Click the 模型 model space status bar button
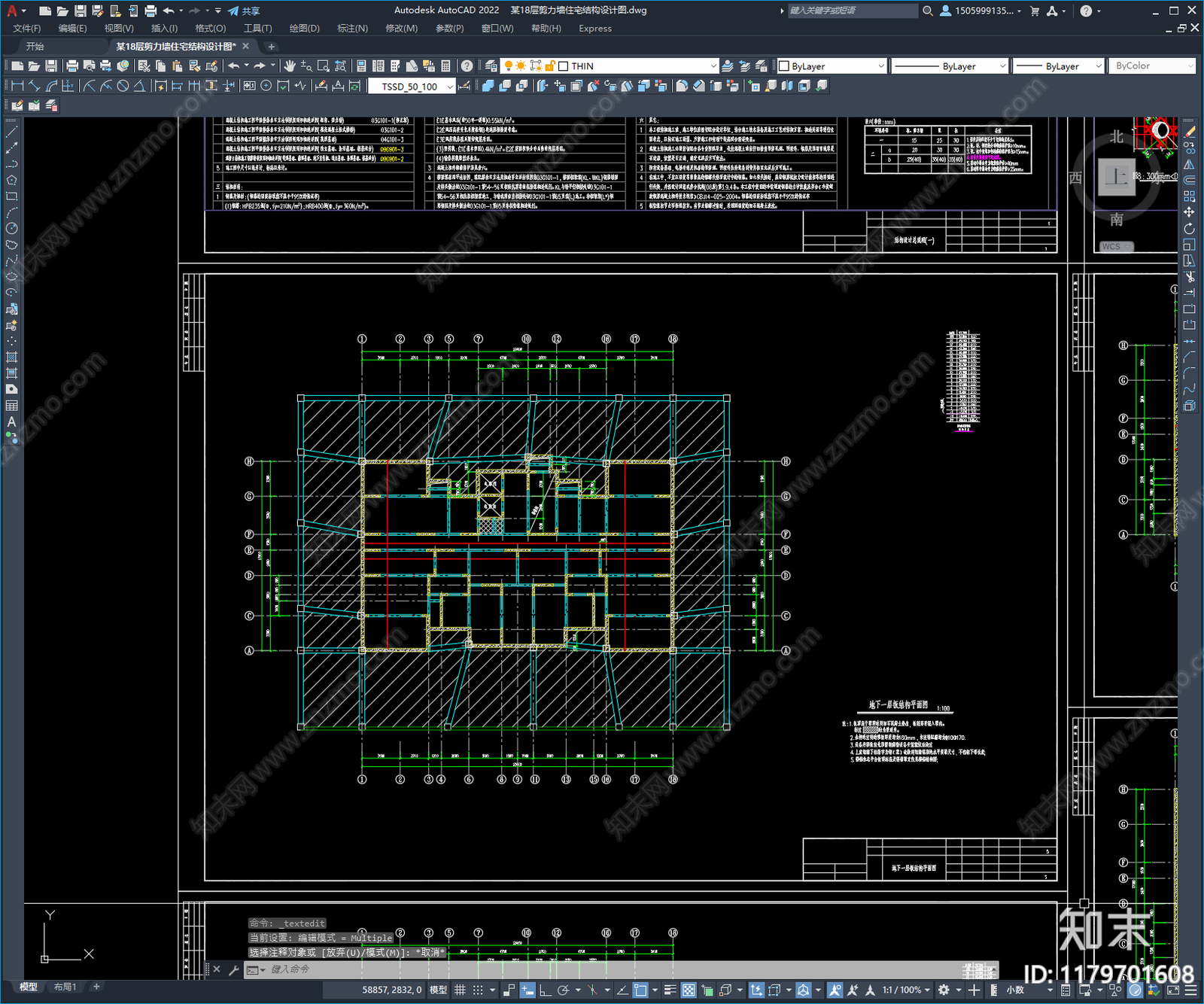 [x=438, y=990]
